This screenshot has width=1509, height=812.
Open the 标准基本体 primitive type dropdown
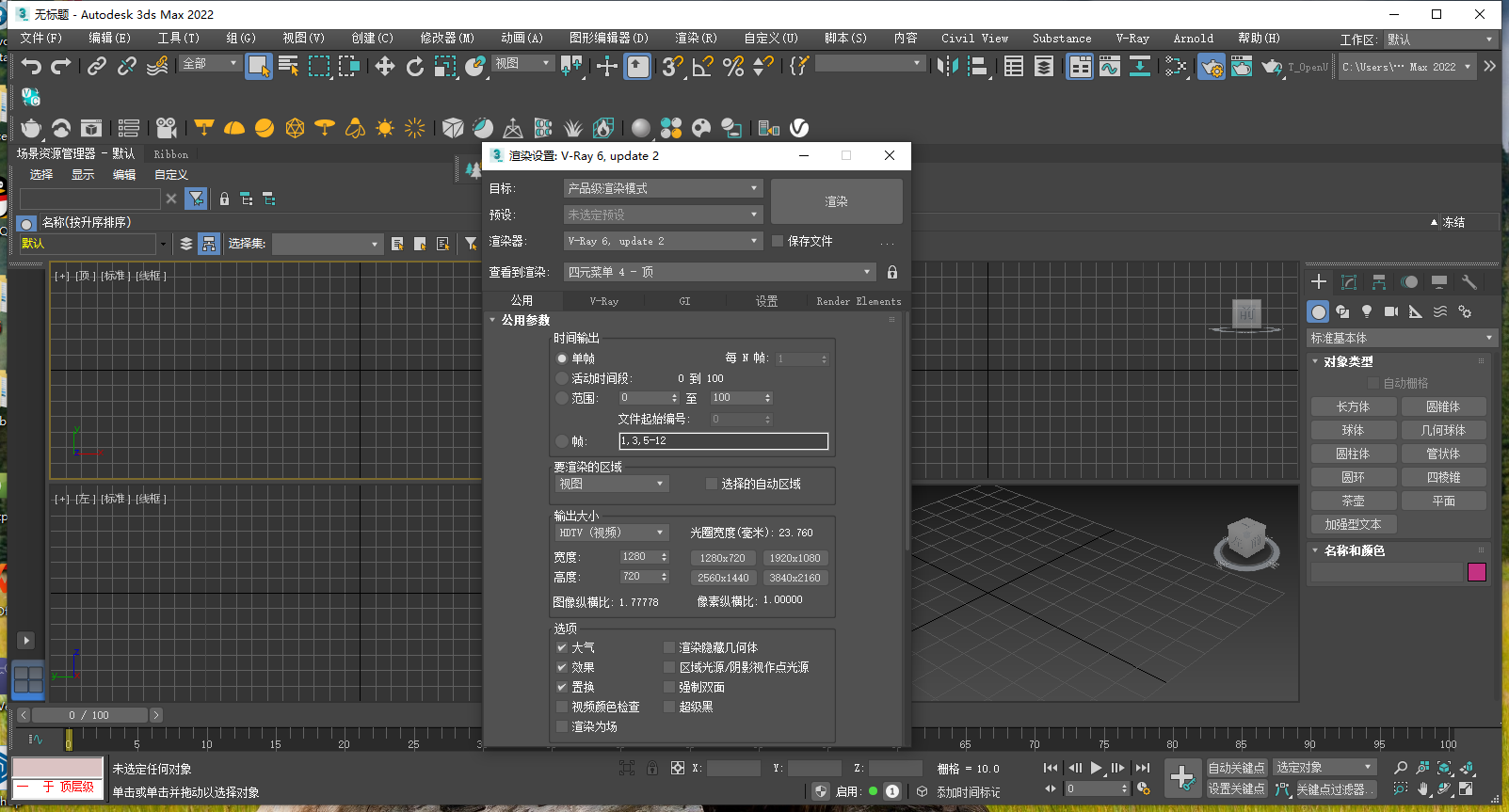[1402, 338]
